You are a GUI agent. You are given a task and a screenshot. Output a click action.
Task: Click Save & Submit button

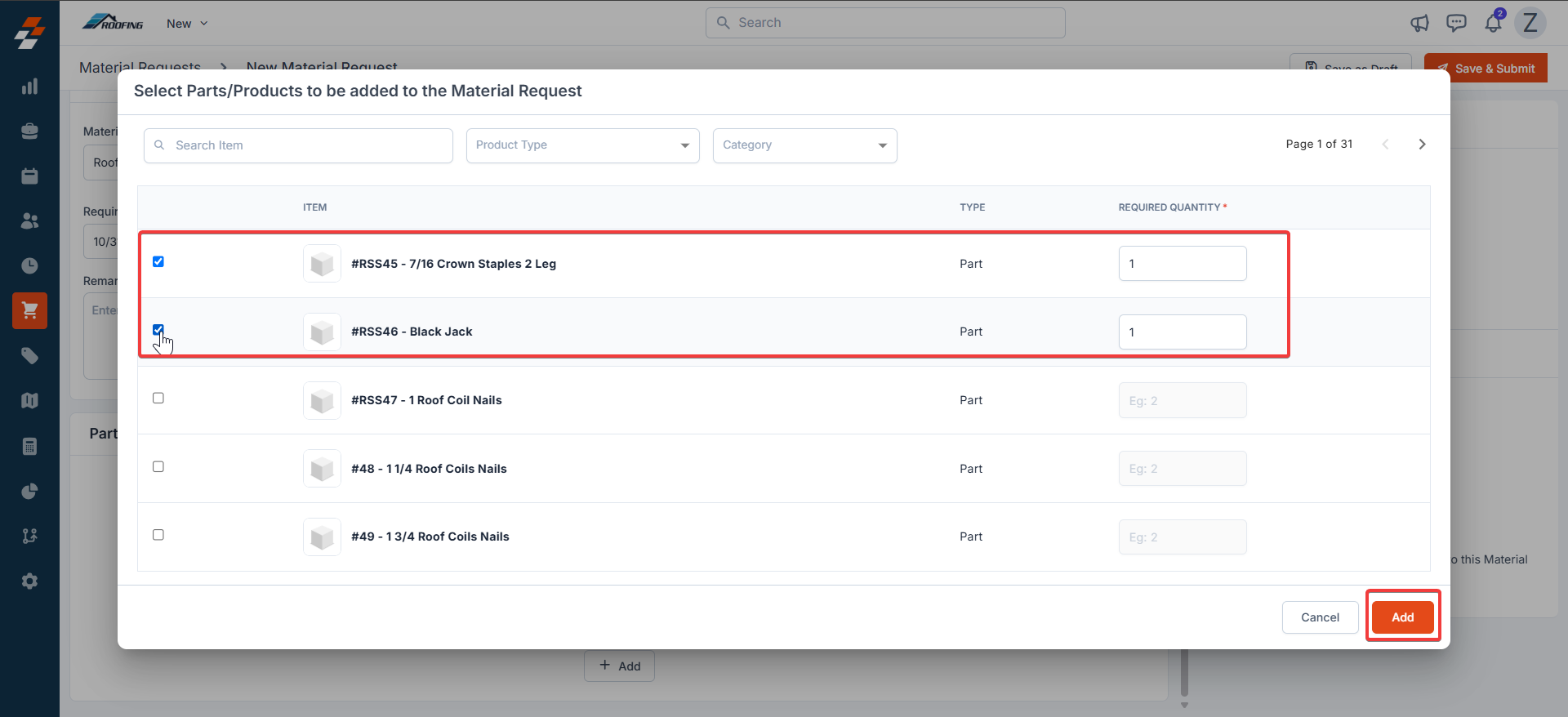coord(1486,69)
